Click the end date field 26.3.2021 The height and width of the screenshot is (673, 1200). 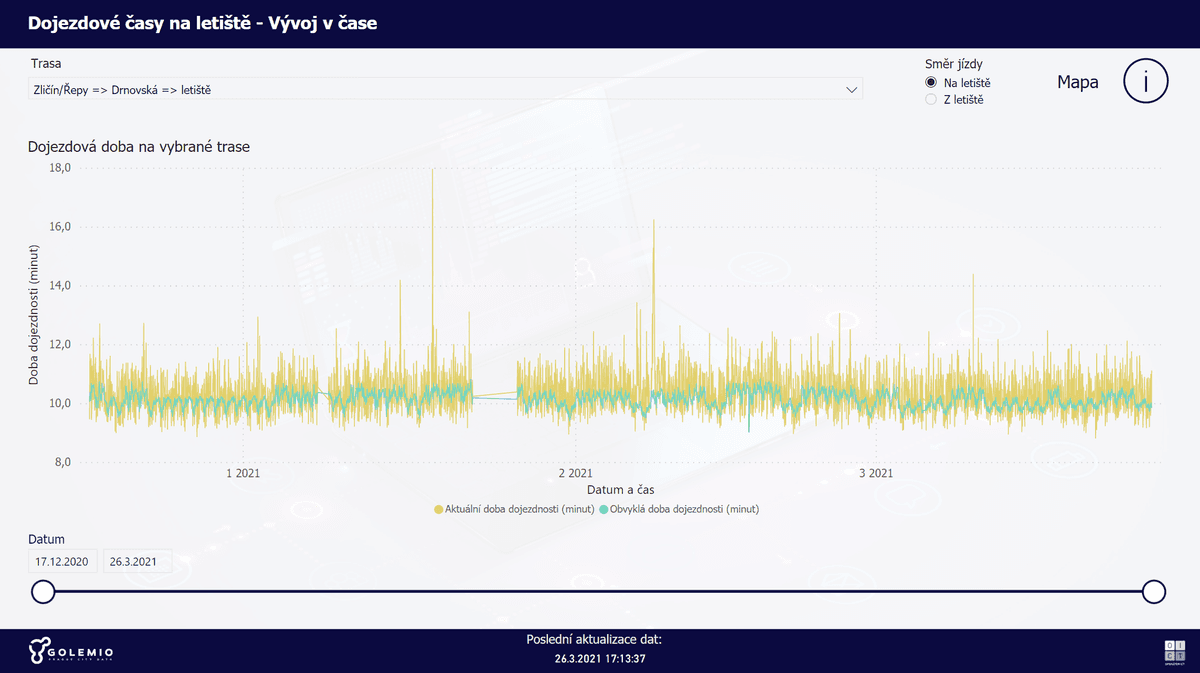[x=137, y=561]
